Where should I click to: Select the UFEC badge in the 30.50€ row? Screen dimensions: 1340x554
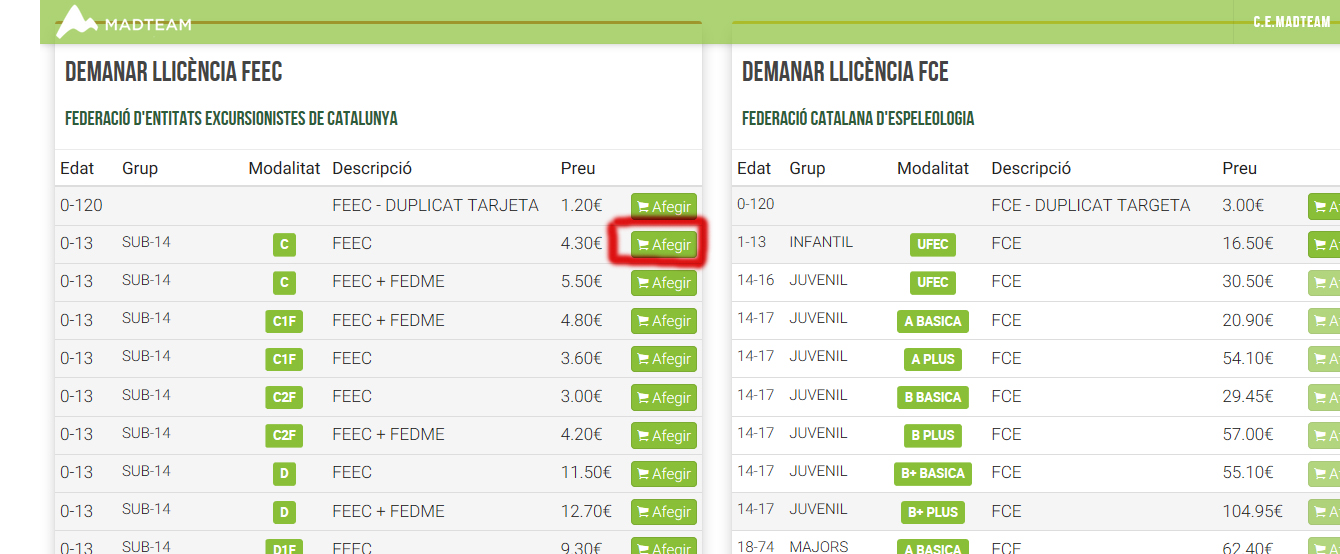[x=933, y=282]
